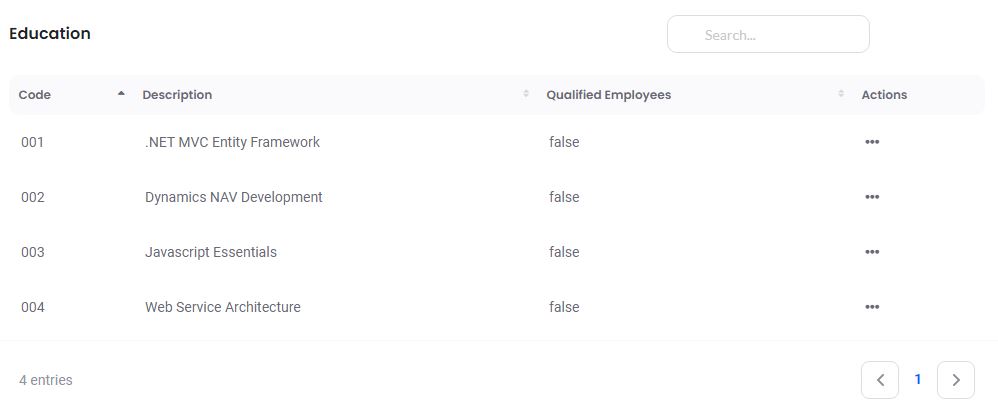Open actions menu for Dynamics NAV Development

click(x=872, y=197)
